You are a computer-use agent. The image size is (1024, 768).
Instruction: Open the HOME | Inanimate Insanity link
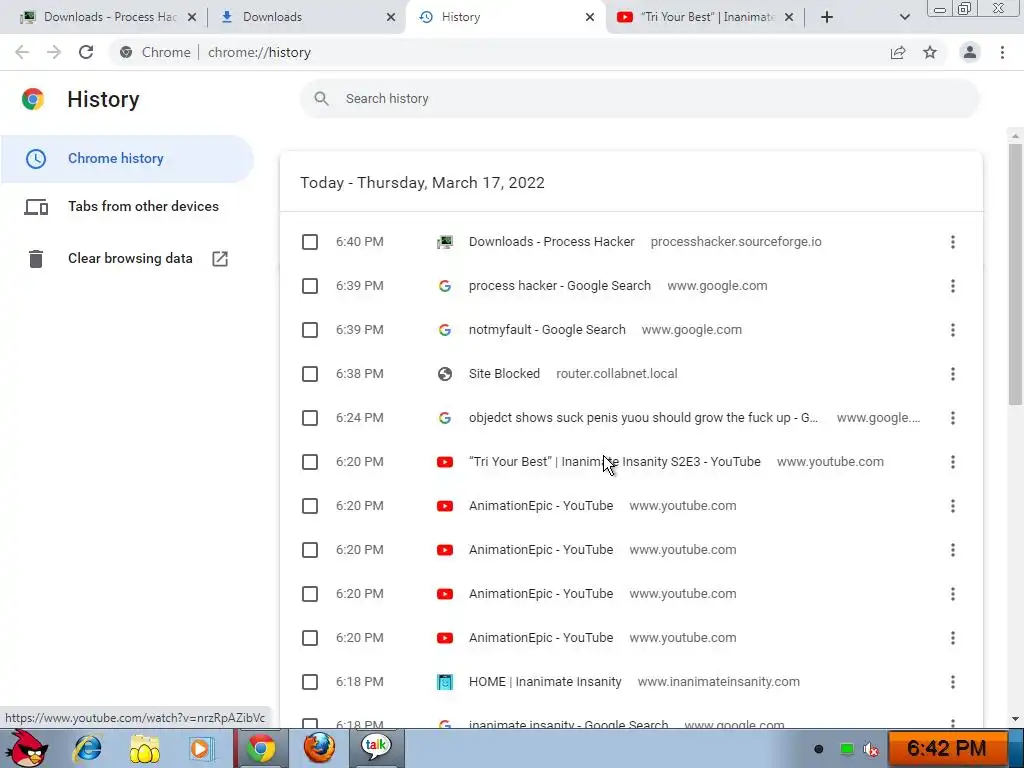(545, 682)
